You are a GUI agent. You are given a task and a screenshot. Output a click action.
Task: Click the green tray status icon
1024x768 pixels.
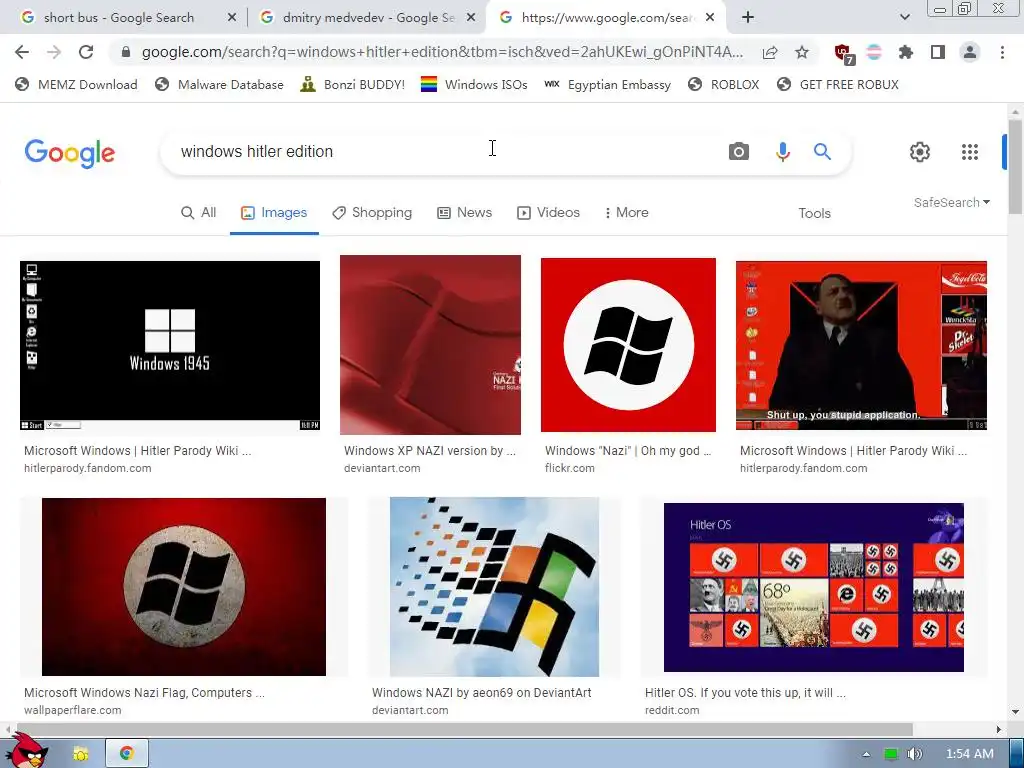pos(890,754)
